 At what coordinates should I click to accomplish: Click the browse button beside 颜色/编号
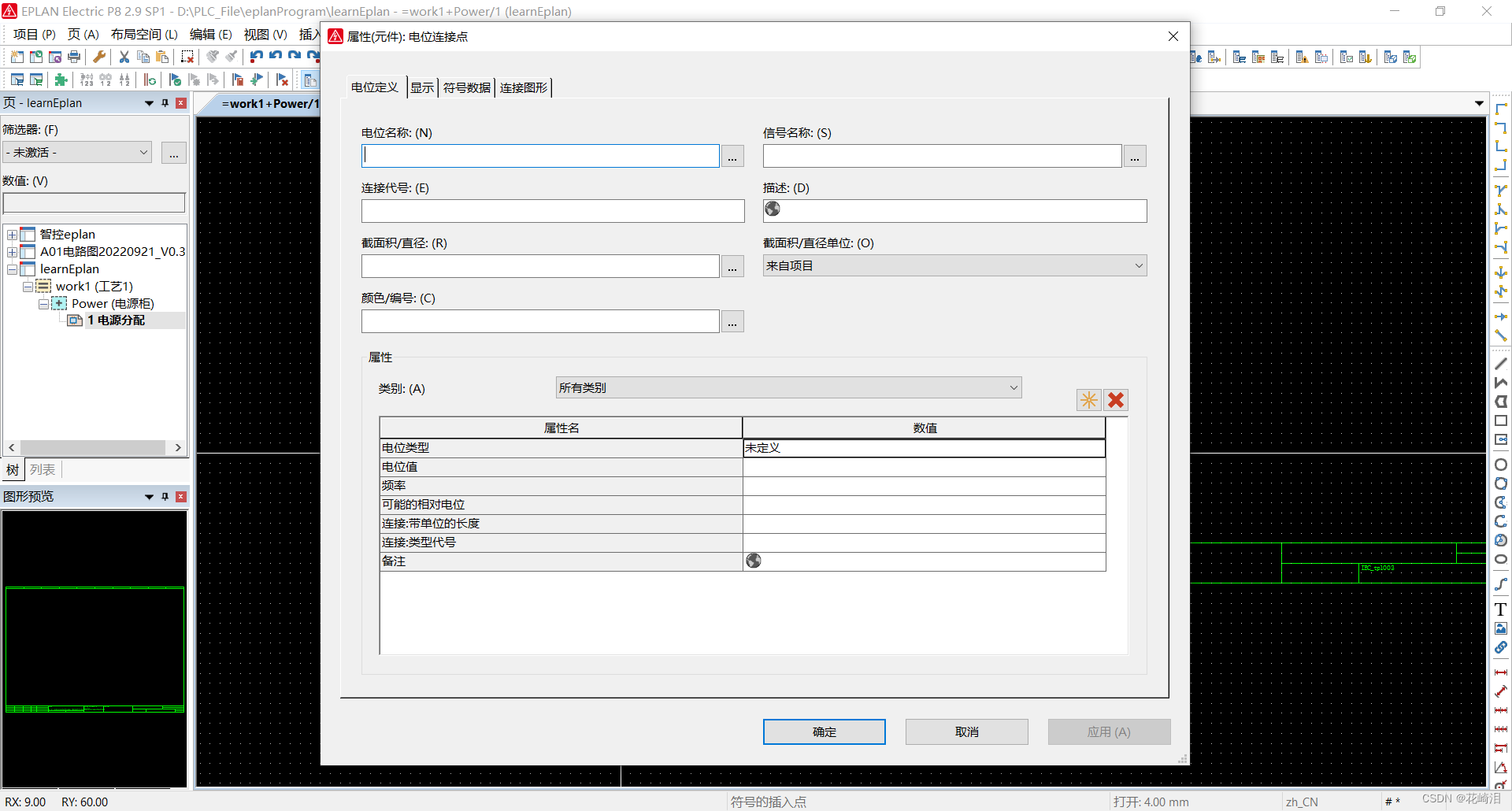(x=732, y=322)
